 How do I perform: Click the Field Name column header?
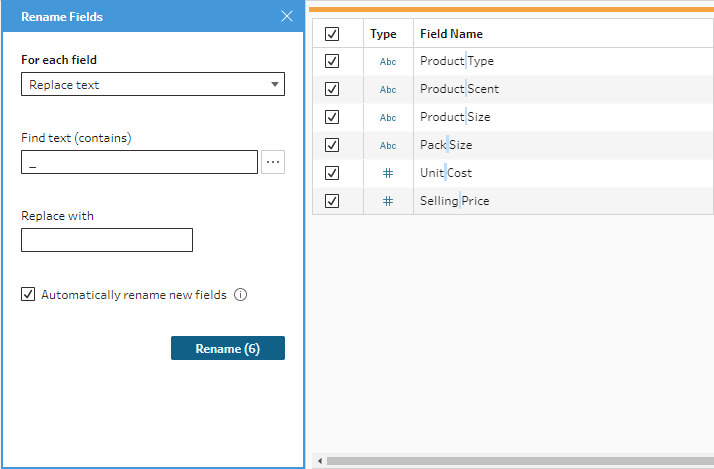click(451, 34)
